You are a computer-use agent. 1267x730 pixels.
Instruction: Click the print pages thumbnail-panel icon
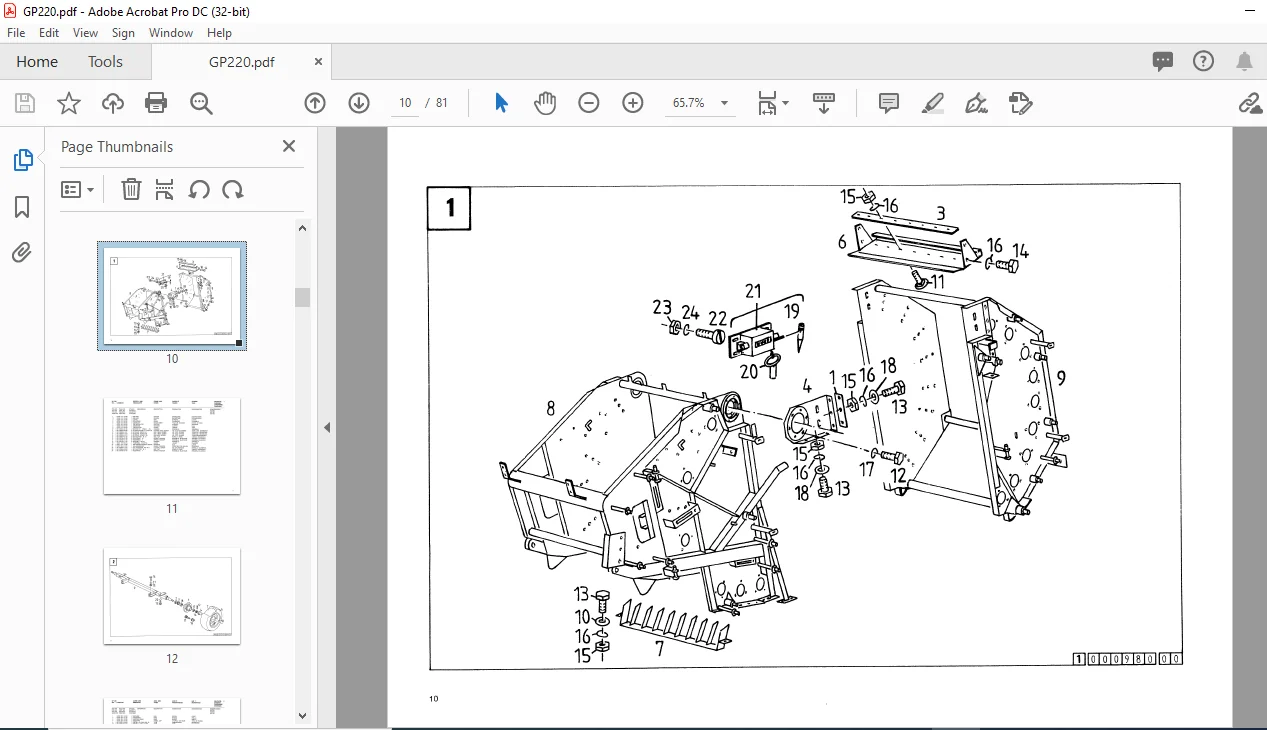(x=165, y=189)
